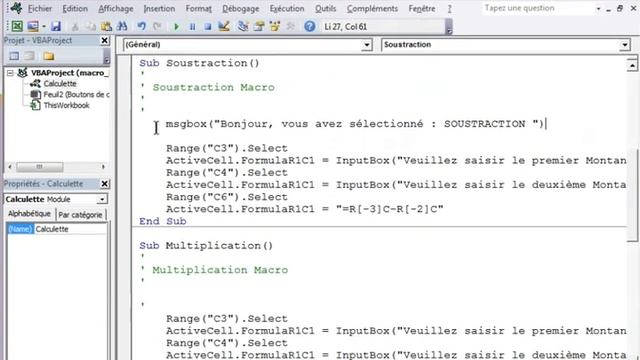Click the Redo icon
The height and width of the screenshot is (360, 640).
click(157, 27)
